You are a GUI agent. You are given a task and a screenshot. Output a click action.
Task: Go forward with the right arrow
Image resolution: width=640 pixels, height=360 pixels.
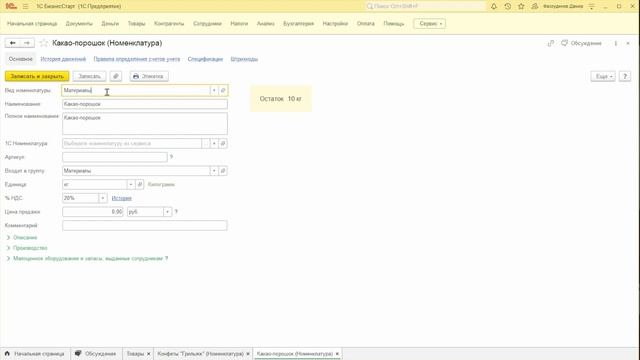tap(27, 43)
